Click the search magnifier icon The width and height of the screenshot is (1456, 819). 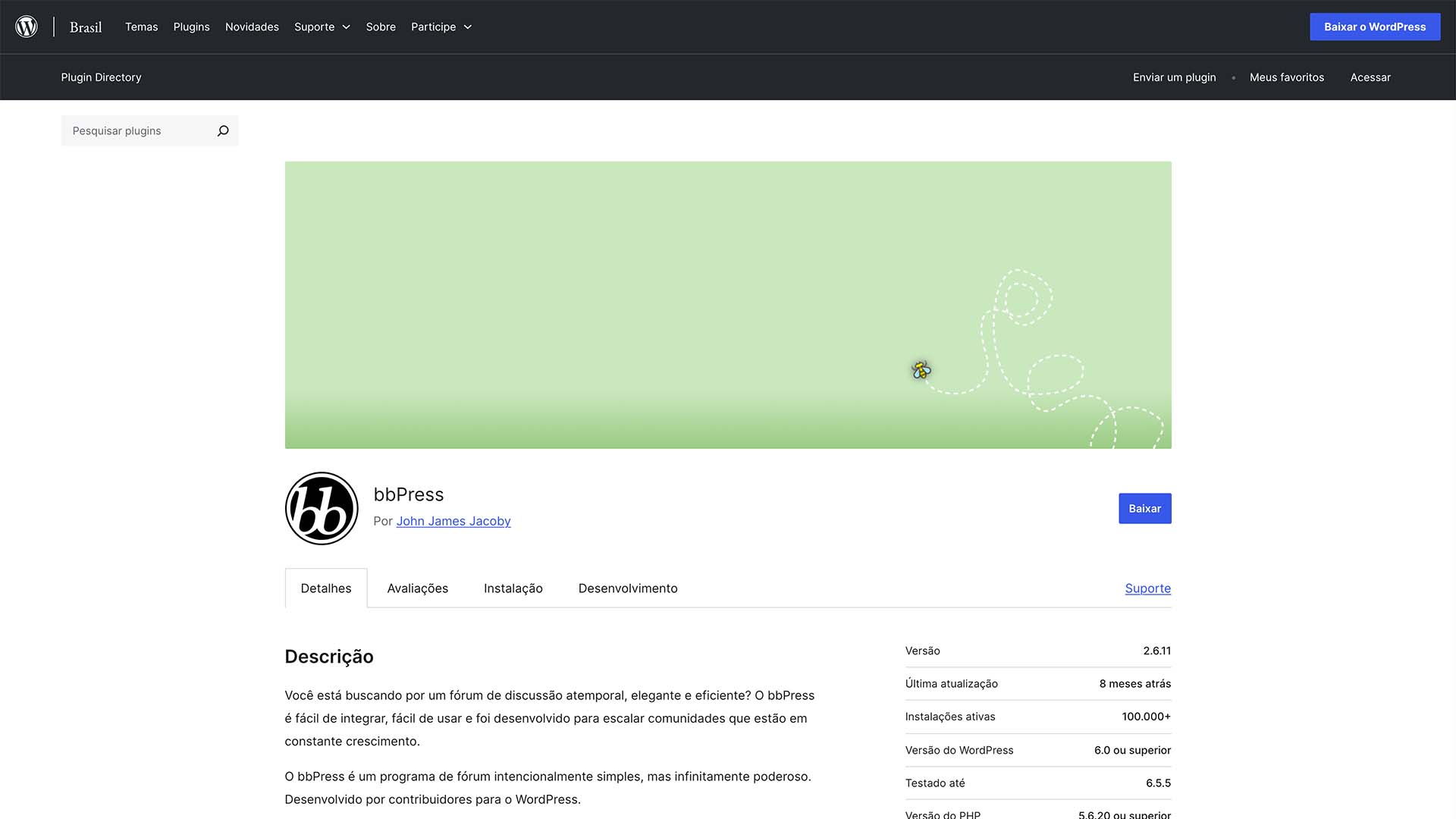coord(223,130)
